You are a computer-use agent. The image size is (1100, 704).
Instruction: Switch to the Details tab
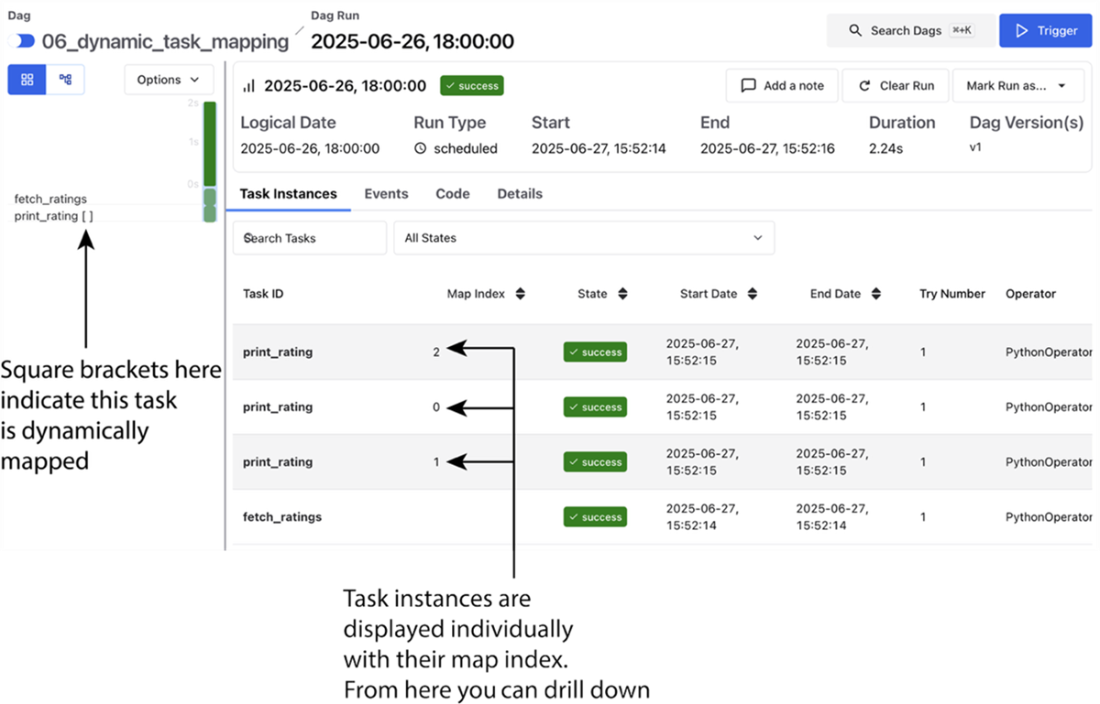click(520, 194)
